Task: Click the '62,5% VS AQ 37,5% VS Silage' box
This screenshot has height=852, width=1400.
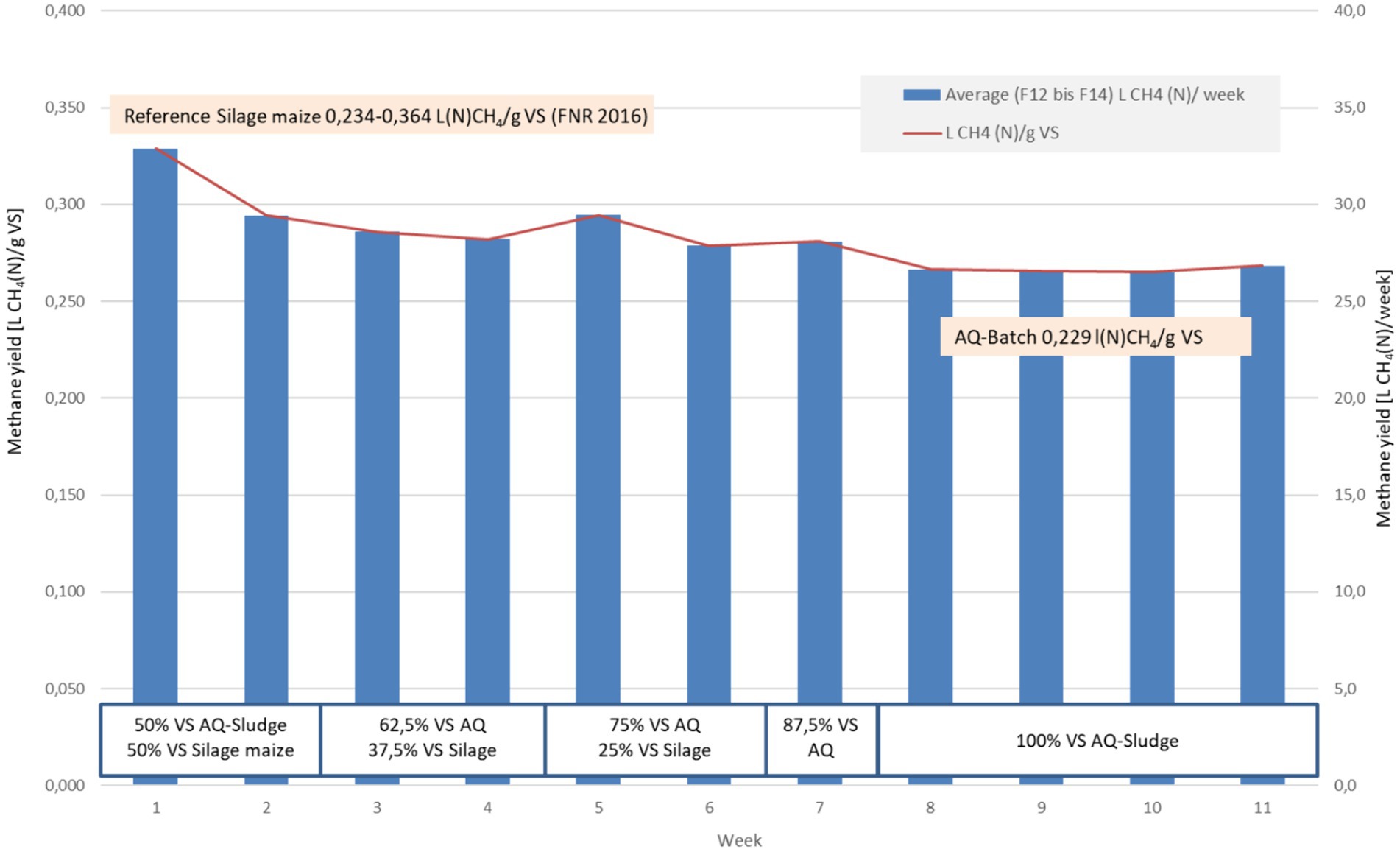Action: point(433,739)
